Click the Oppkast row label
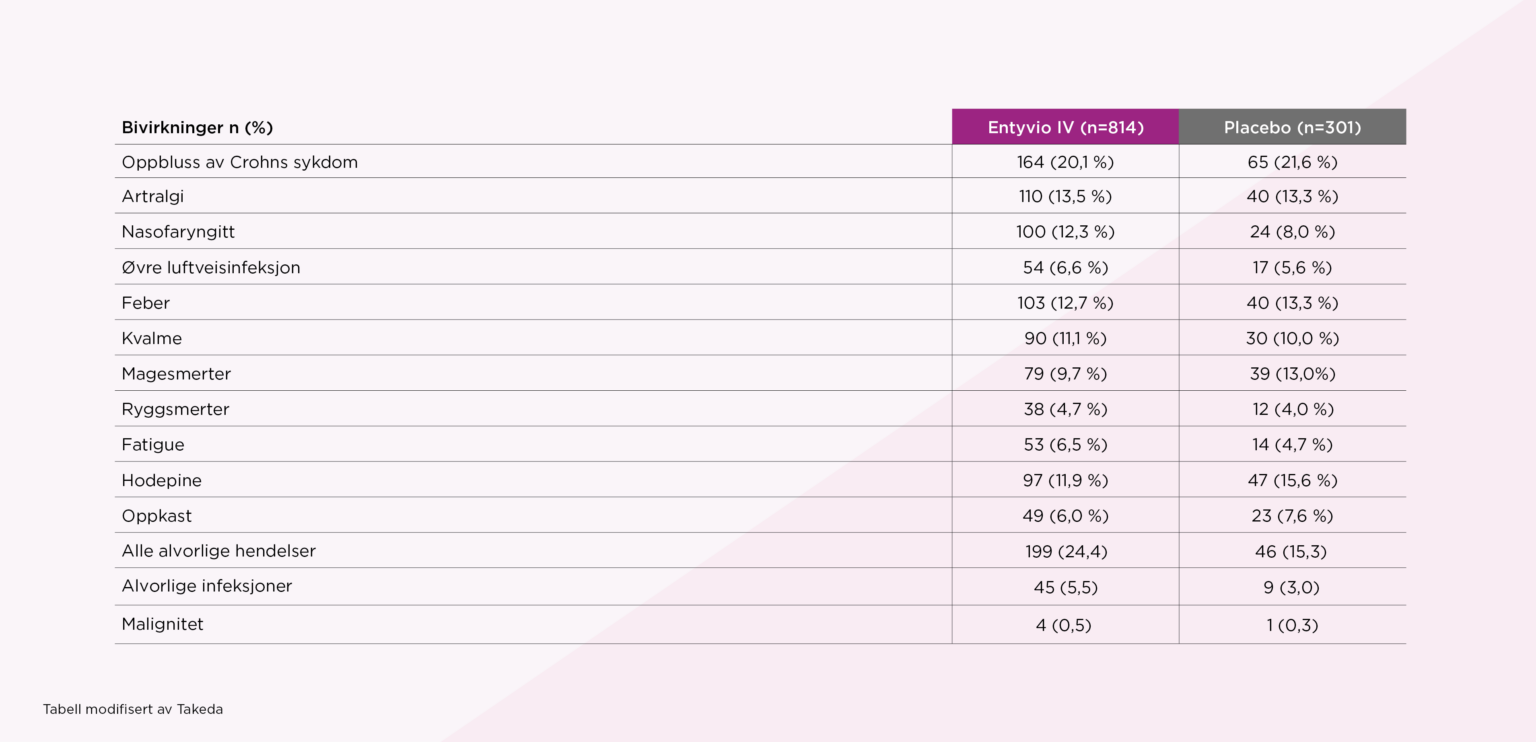 tap(157, 516)
